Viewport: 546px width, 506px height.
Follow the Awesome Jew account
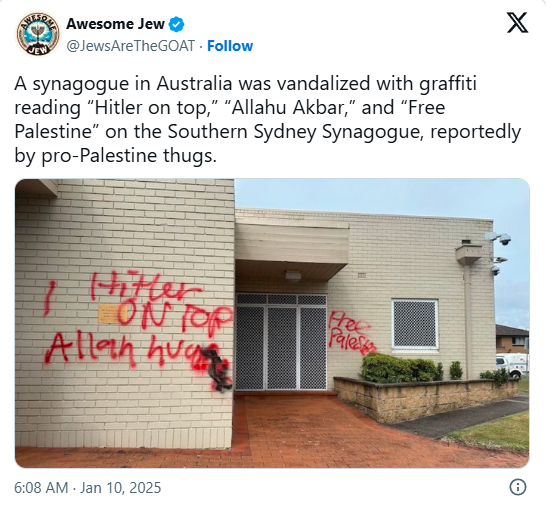[230, 46]
